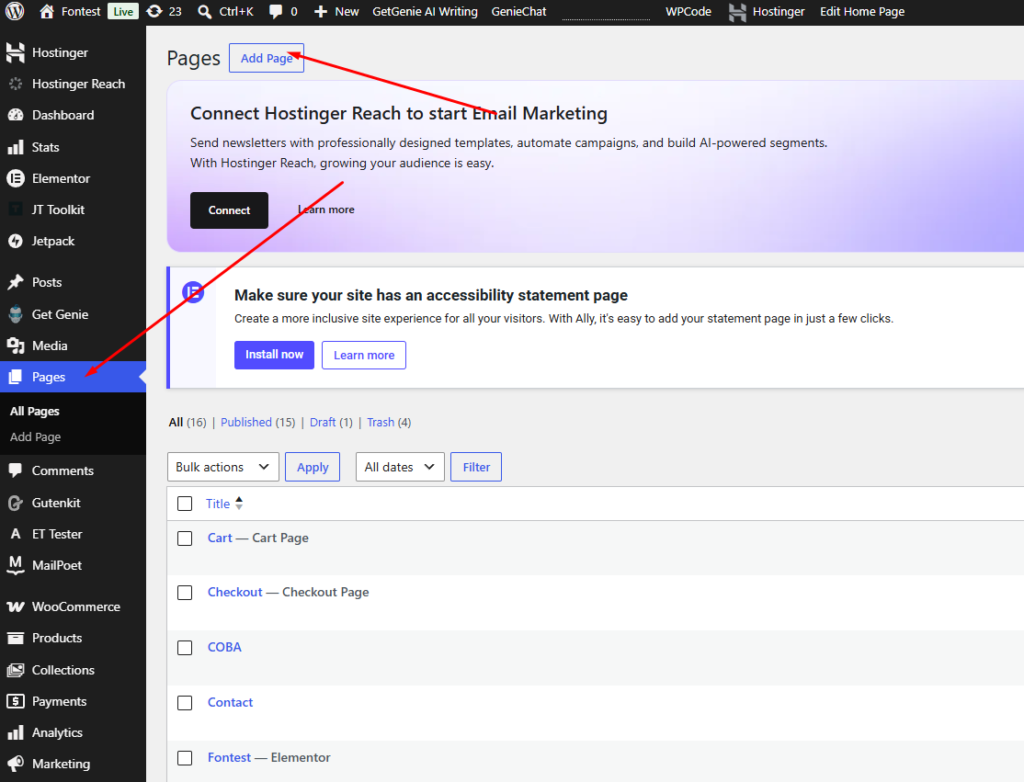Open Add Page submenu item in sidebar
This screenshot has height=782, width=1024.
tap(35, 437)
